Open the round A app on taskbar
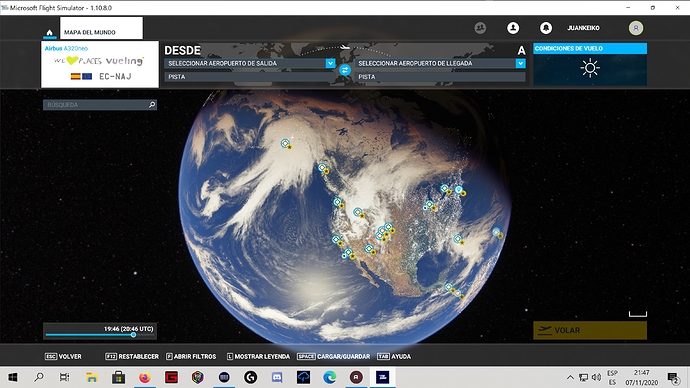 356,377
